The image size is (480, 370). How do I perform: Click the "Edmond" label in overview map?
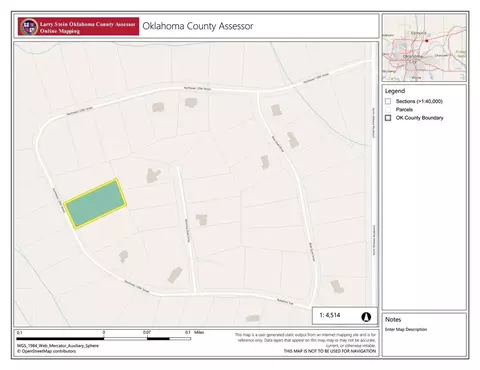pos(418,33)
